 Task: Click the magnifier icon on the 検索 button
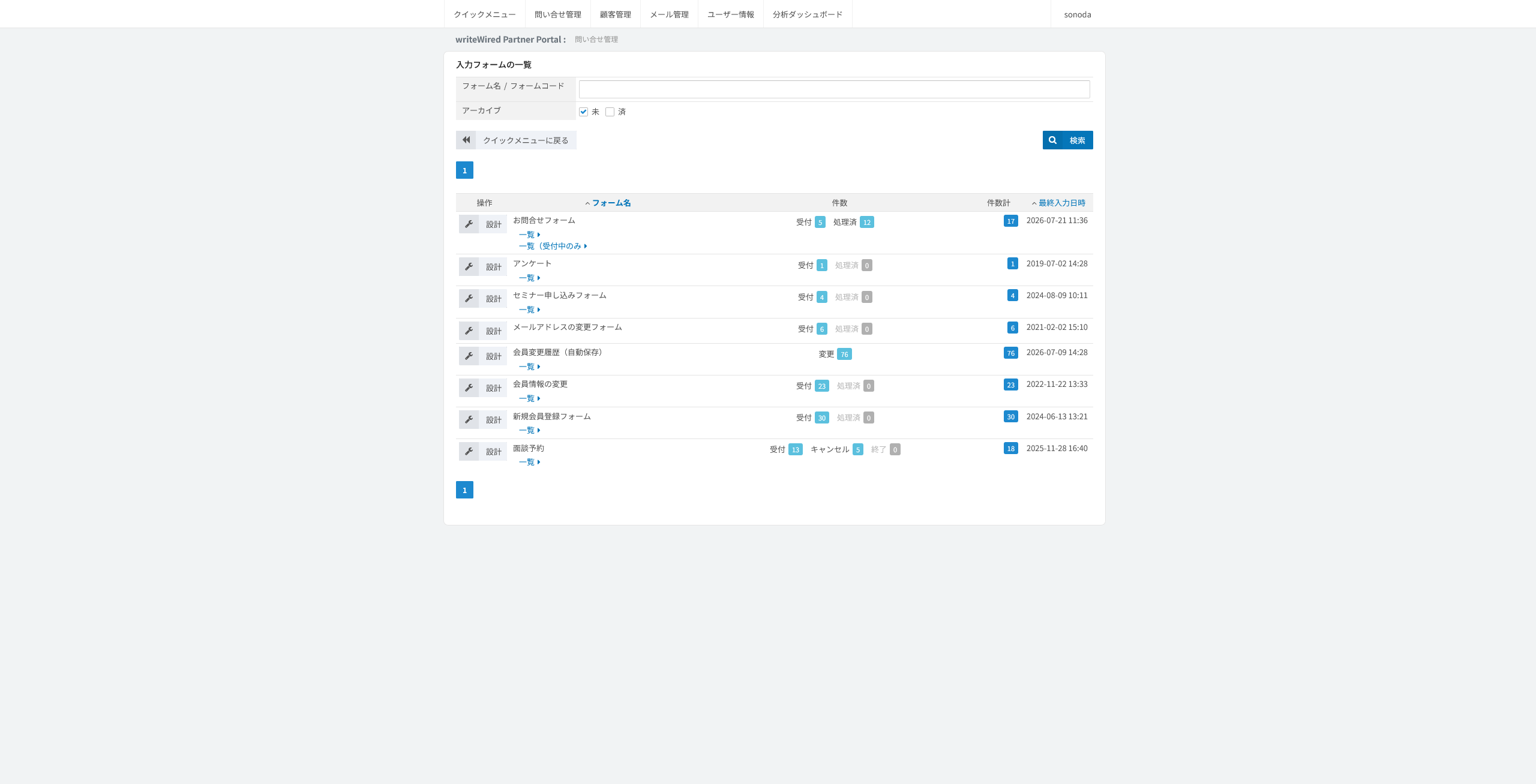click(x=1052, y=140)
